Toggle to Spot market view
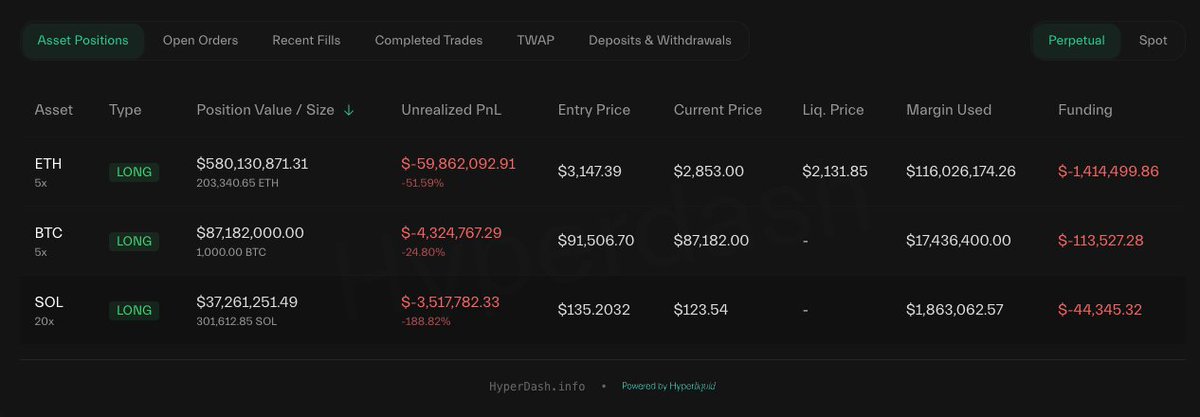1200x417 pixels. point(1152,41)
